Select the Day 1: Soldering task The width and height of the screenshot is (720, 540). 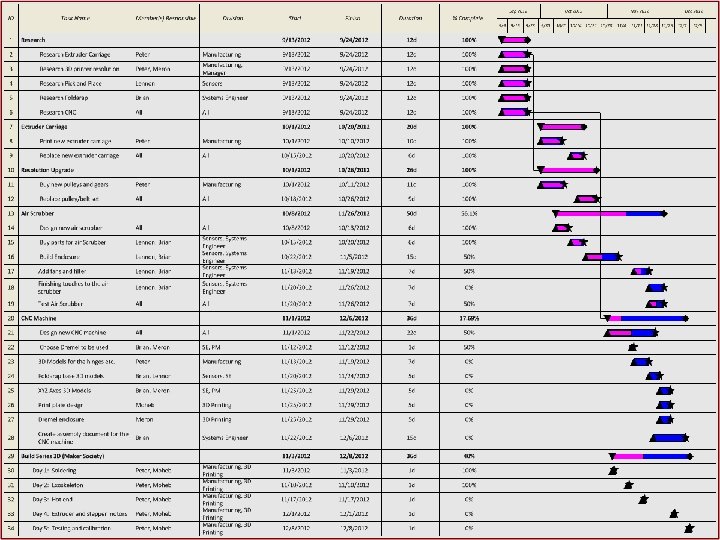coord(54,470)
